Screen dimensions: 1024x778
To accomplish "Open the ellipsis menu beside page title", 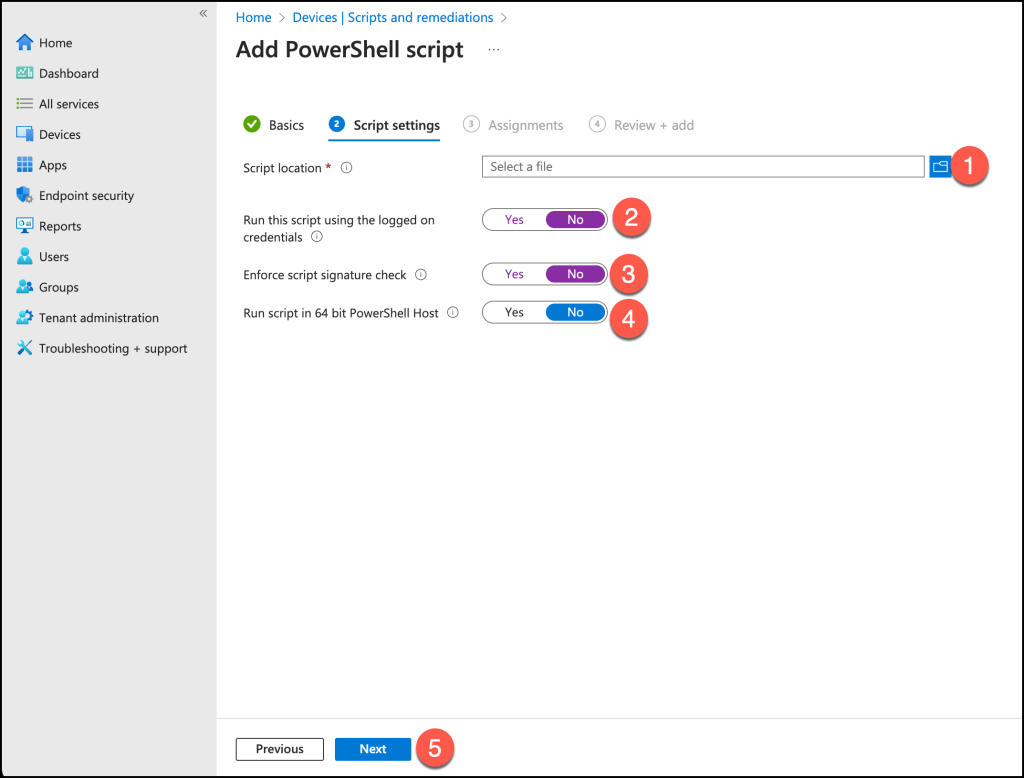I will [x=493, y=50].
